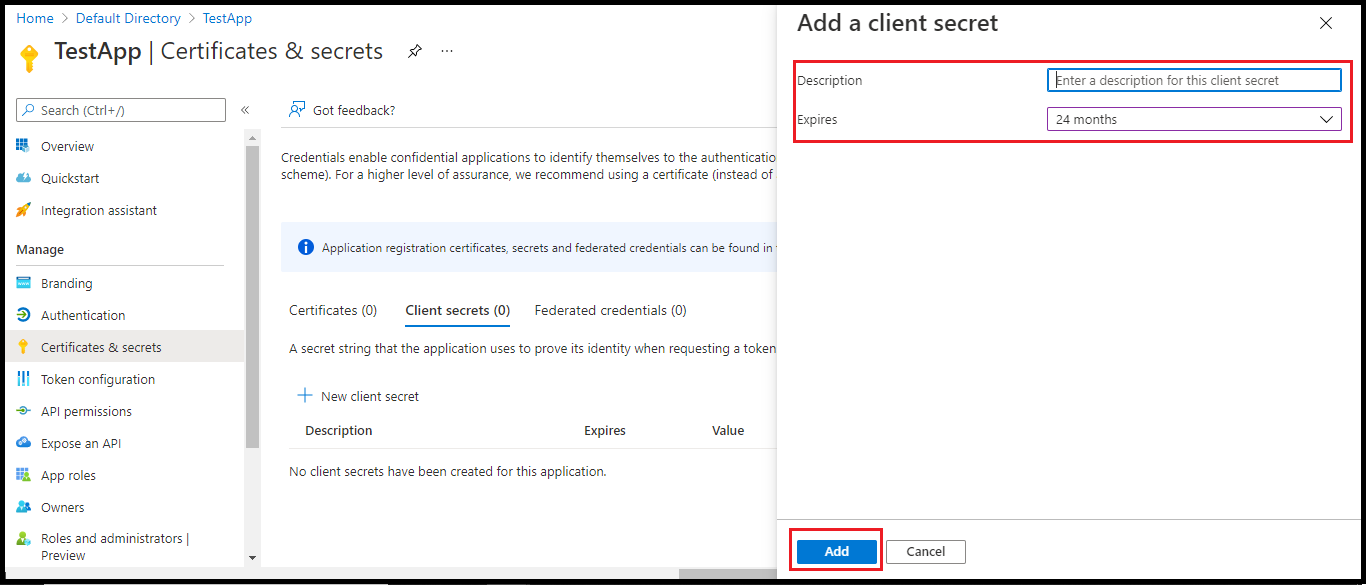The width and height of the screenshot is (1366, 585).
Task: Click the search magnifier icon
Action: click(x=29, y=110)
